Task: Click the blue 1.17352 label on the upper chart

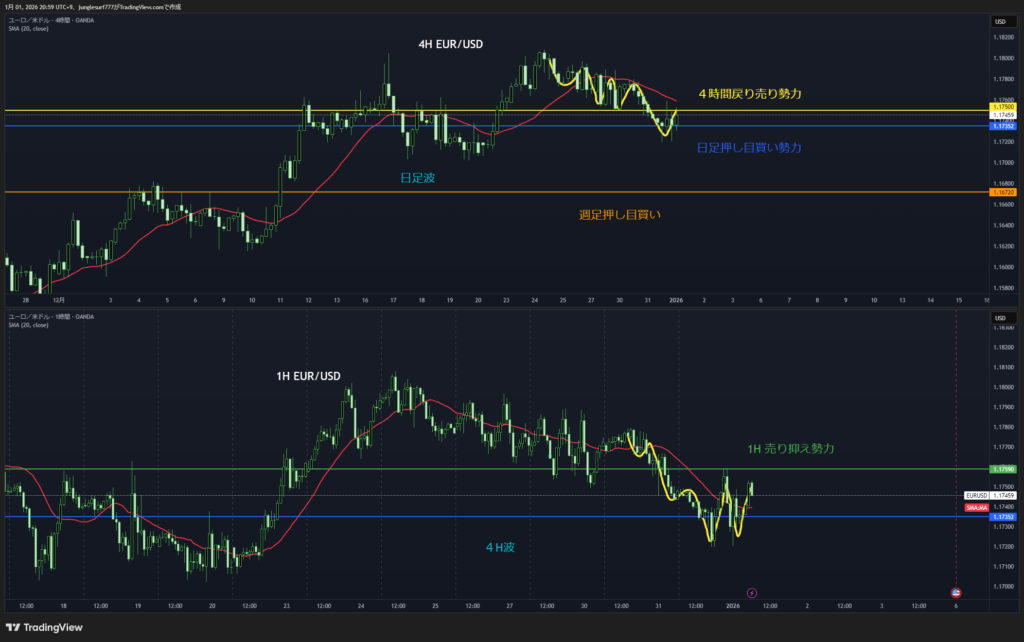Action: pos(1003,126)
